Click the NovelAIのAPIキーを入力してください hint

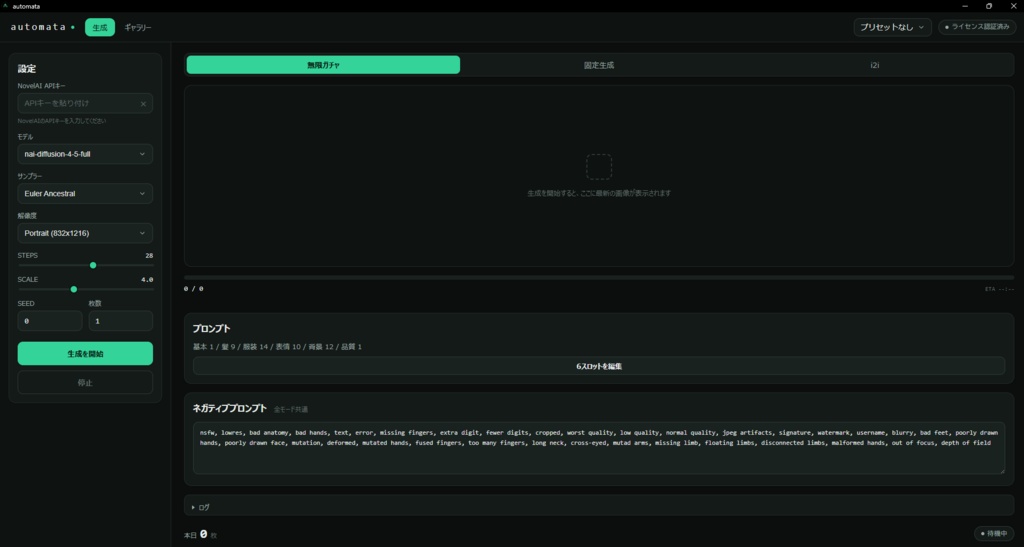tap(61, 121)
